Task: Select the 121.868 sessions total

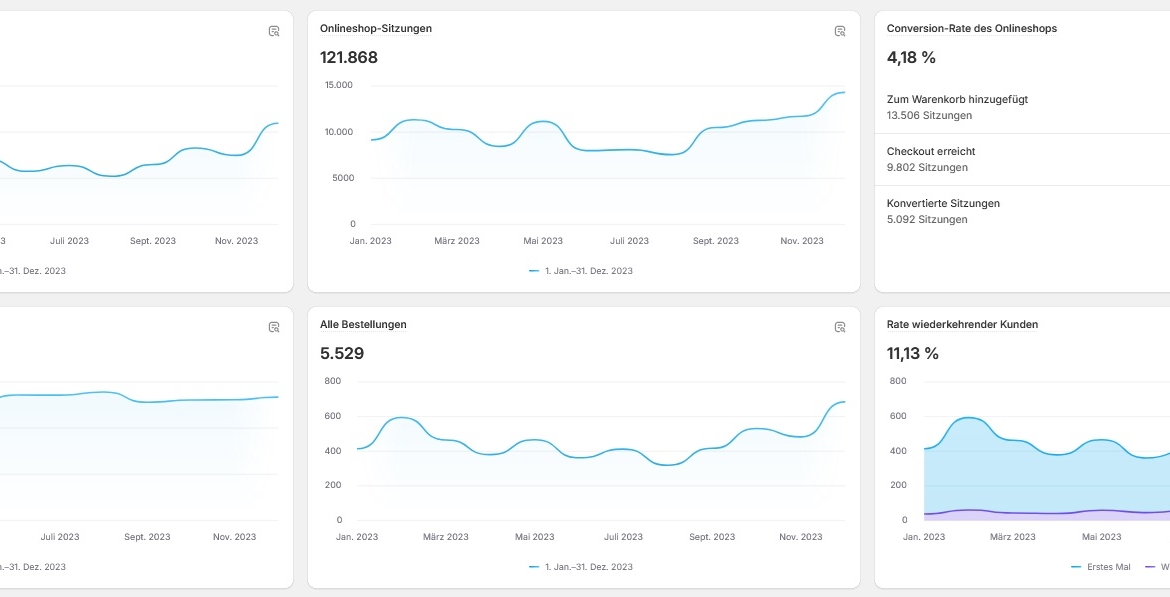Action: pyautogui.click(x=349, y=57)
